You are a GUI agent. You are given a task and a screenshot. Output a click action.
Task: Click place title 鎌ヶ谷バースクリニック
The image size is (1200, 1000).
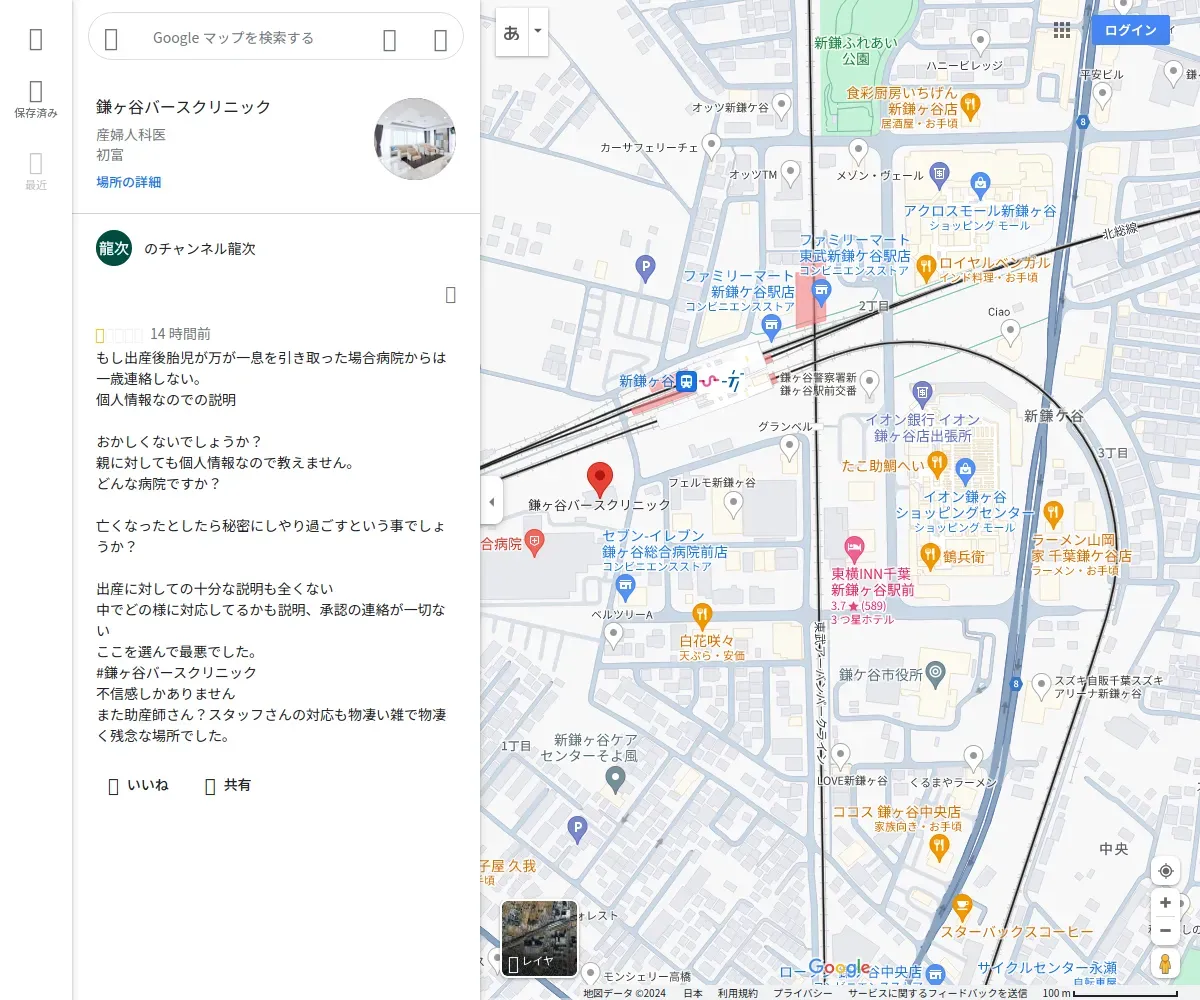tap(184, 107)
